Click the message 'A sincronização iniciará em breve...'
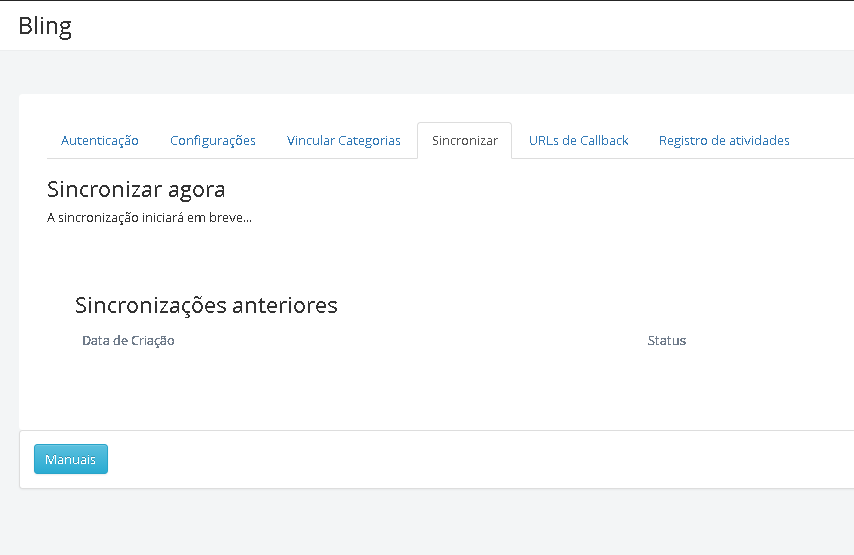This screenshot has width=854, height=555. (x=149, y=218)
